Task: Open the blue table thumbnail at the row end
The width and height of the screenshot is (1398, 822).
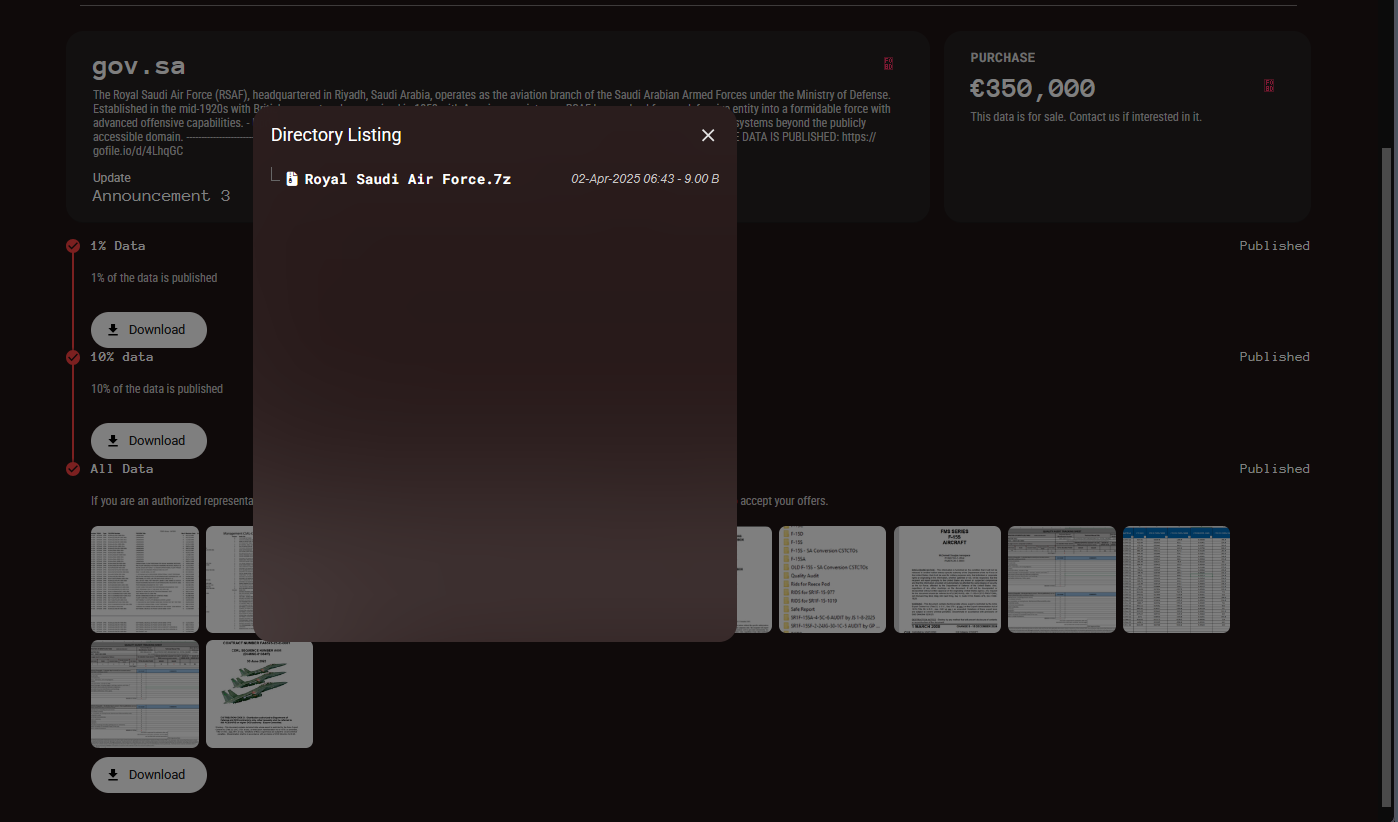Action: [1176, 579]
